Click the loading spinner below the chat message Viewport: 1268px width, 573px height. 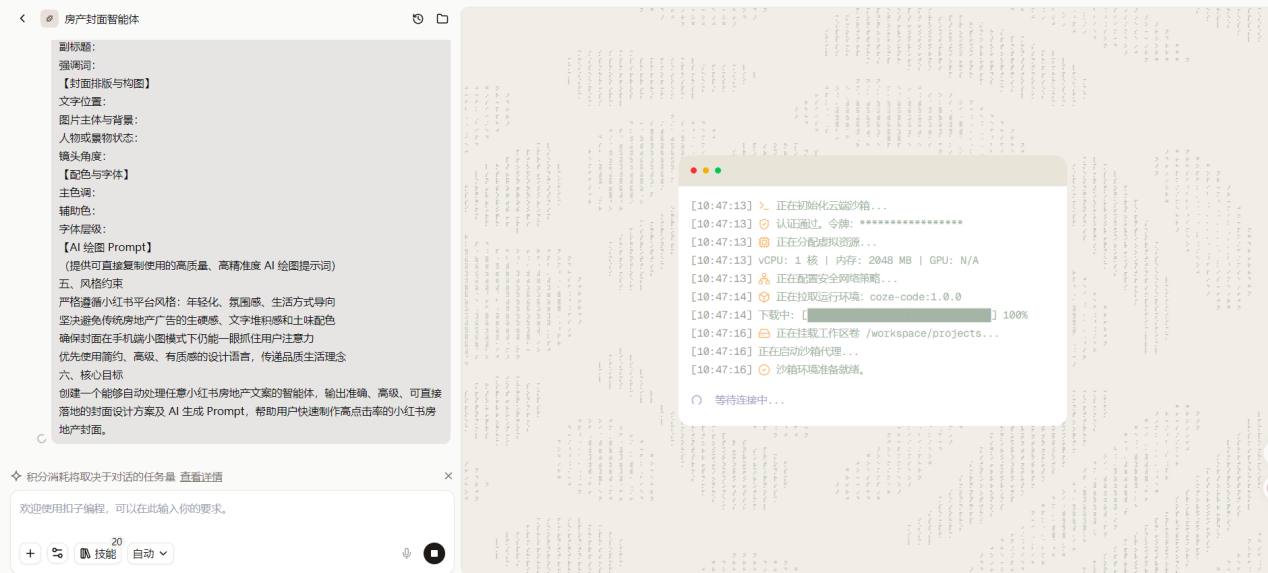pyautogui.click(x=41, y=438)
